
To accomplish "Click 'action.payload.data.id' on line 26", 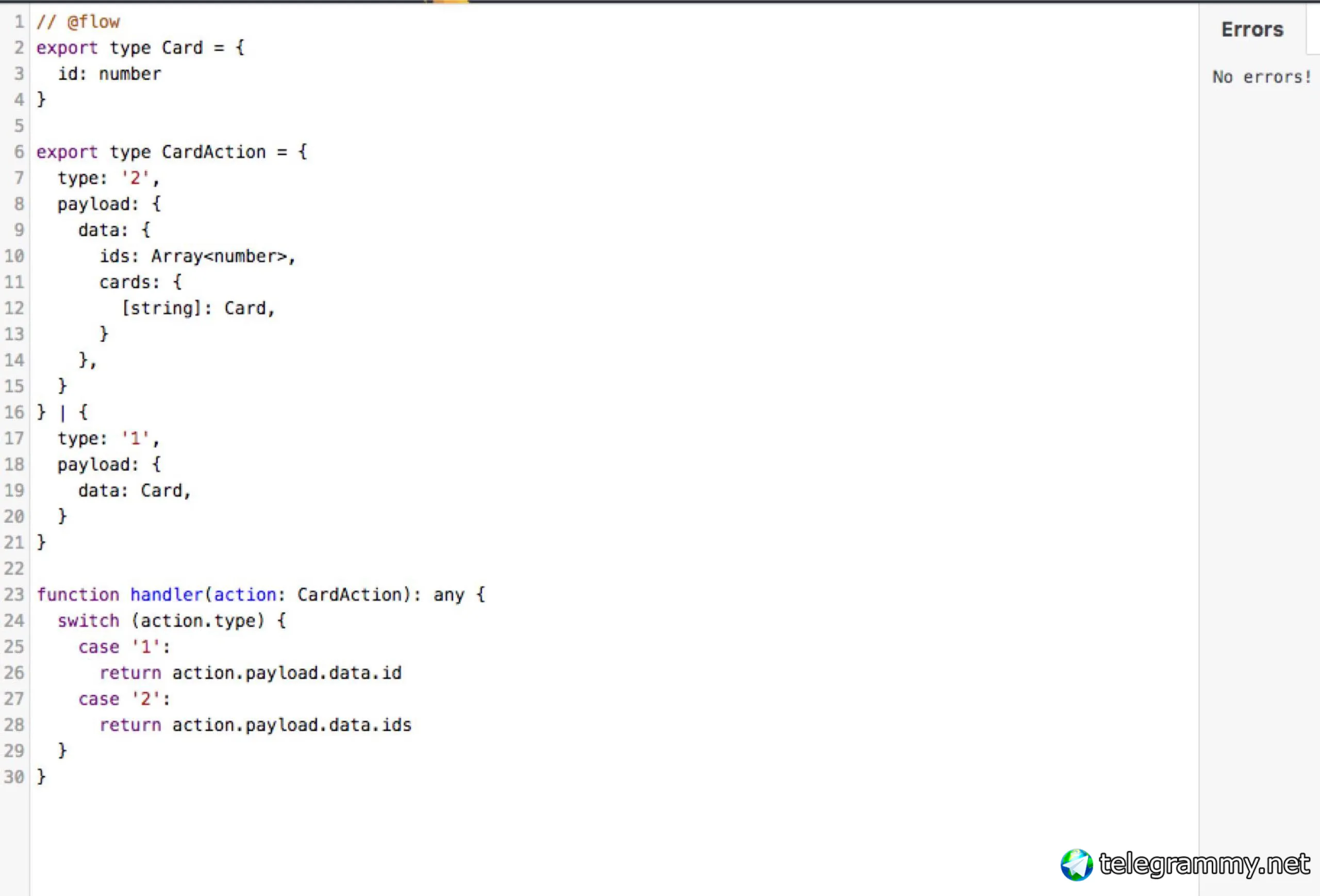I will [287, 673].
